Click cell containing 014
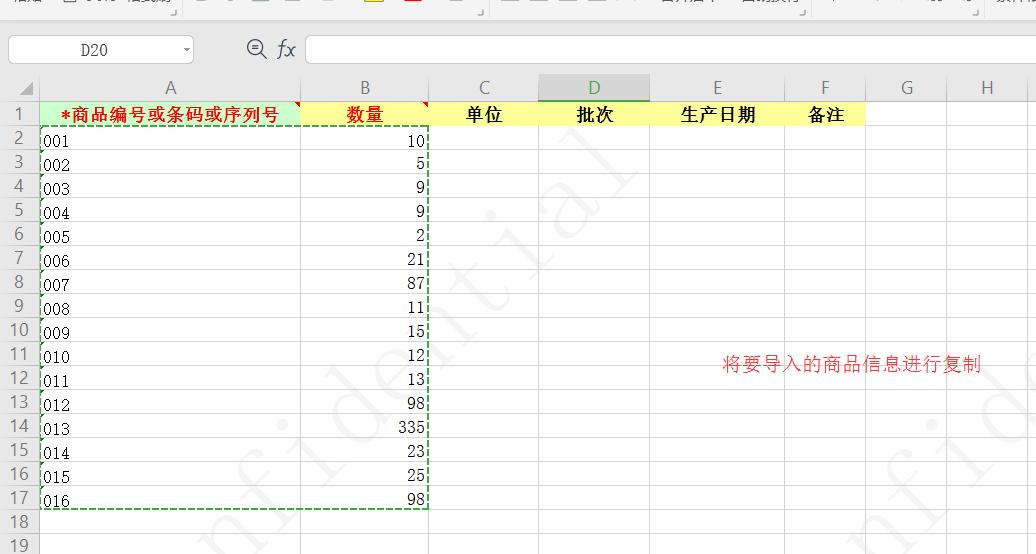1036x554 pixels. pyautogui.click(x=170, y=450)
